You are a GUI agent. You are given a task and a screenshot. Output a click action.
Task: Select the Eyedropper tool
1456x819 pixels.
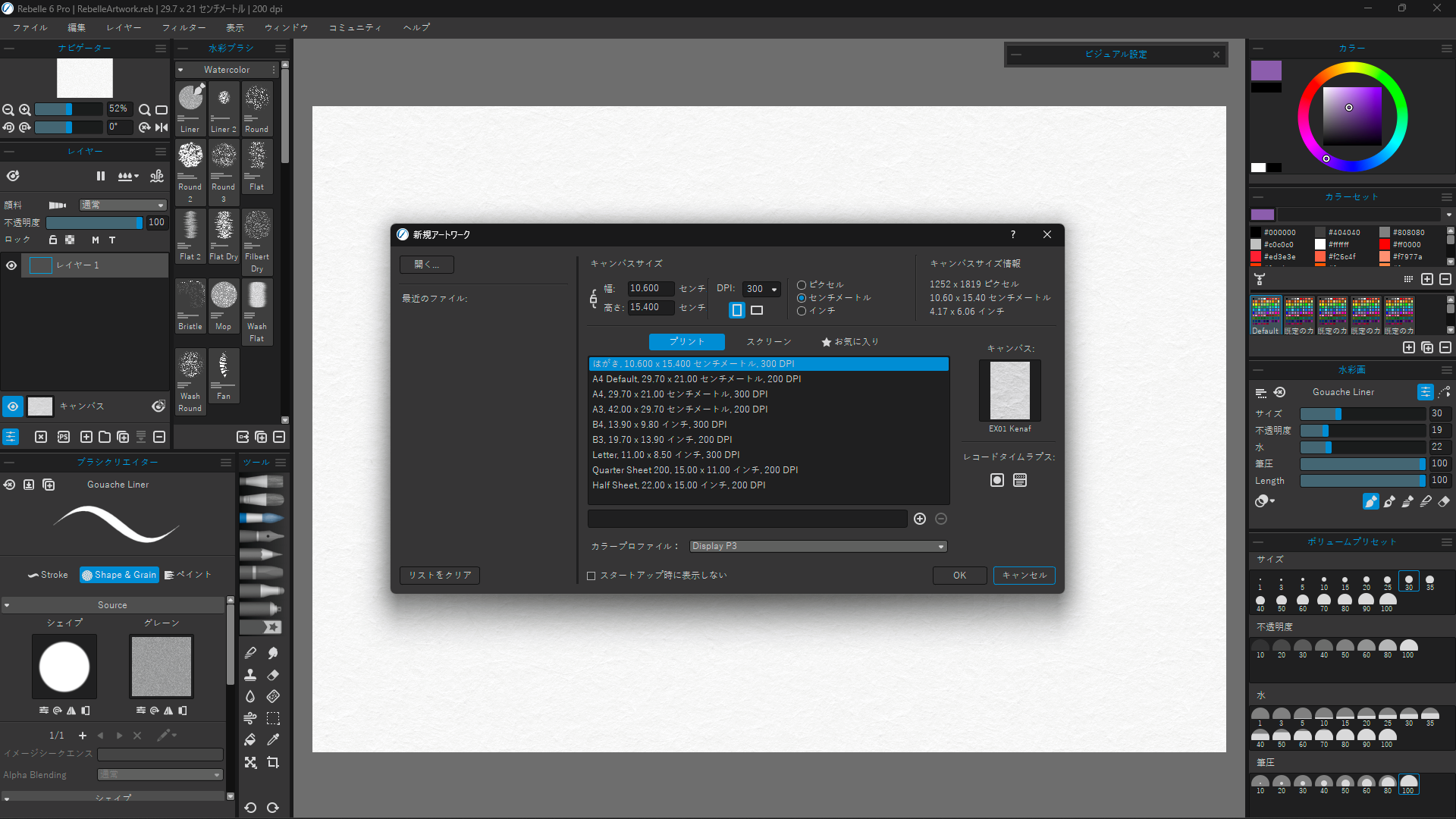273,739
